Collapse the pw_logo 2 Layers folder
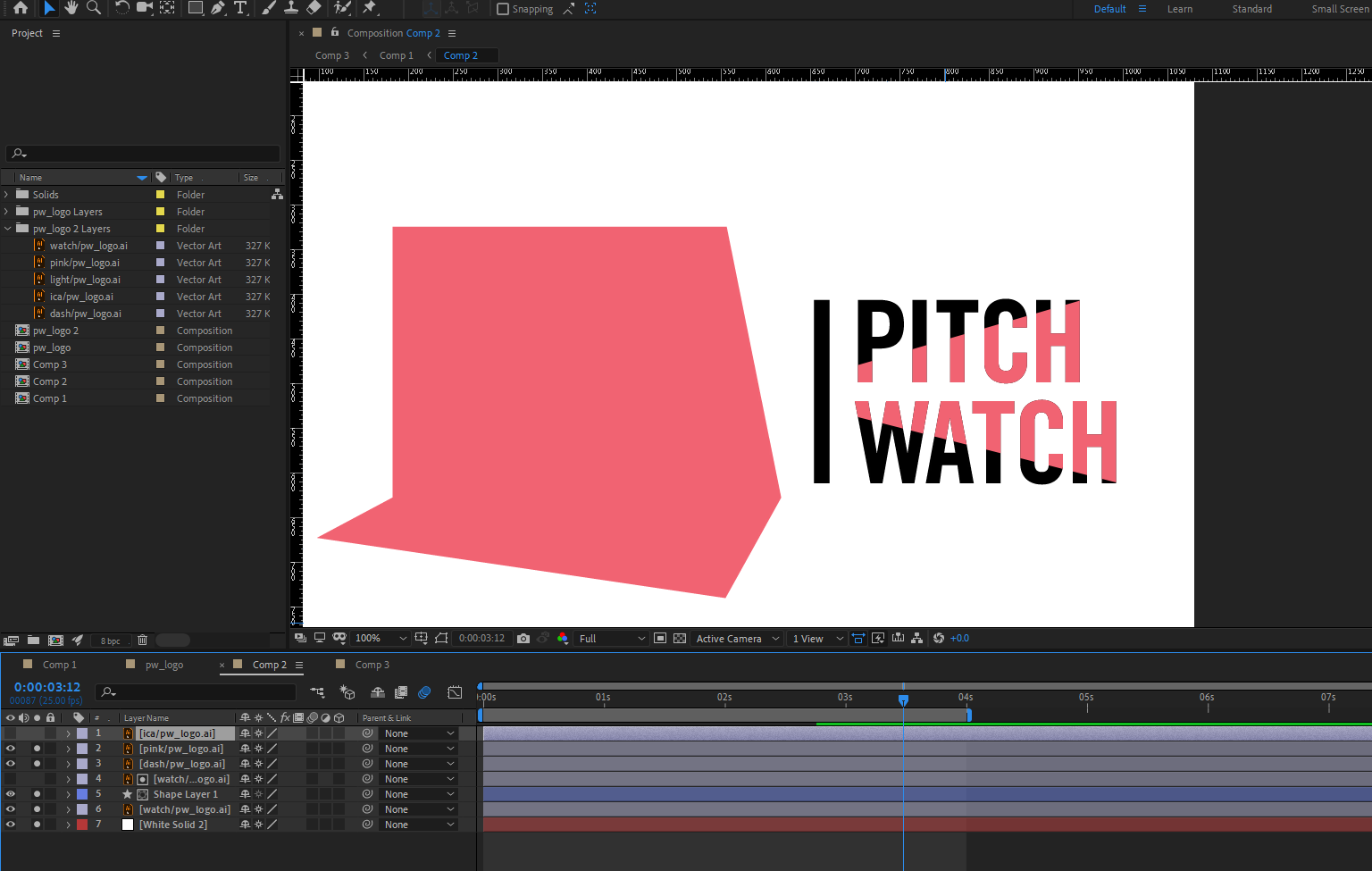Image resolution: width=1372 pixels, height=871 pixels. (7, 228)
